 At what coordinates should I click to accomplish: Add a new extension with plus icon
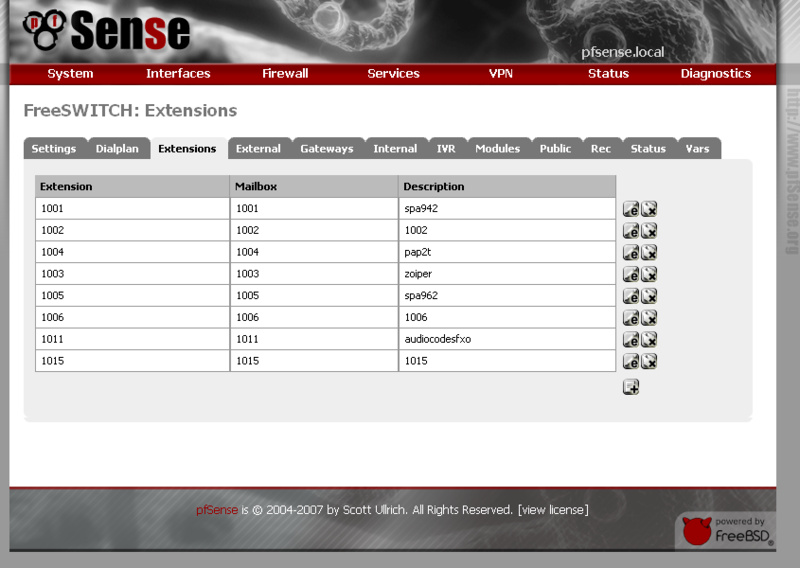[x=631, y=387]
